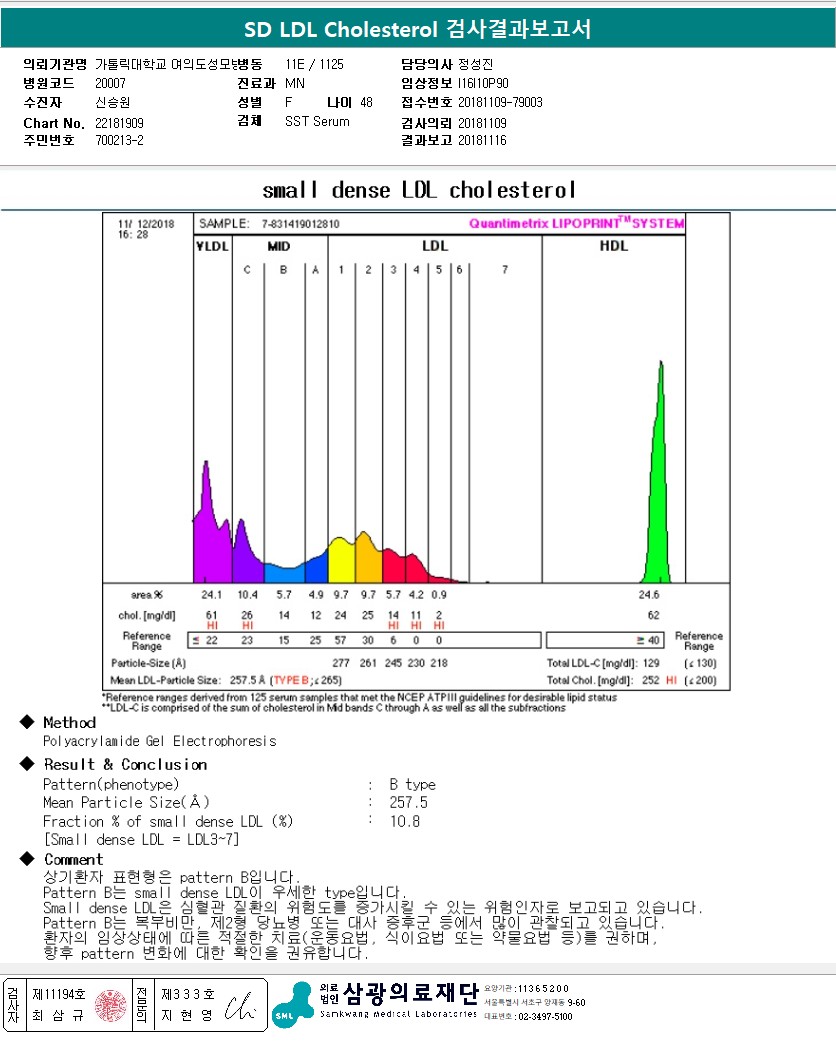The height and width of the screenshot is (1043, 836).
Task: Click the Chart No. value '22181909'
Action: point(119,123)
